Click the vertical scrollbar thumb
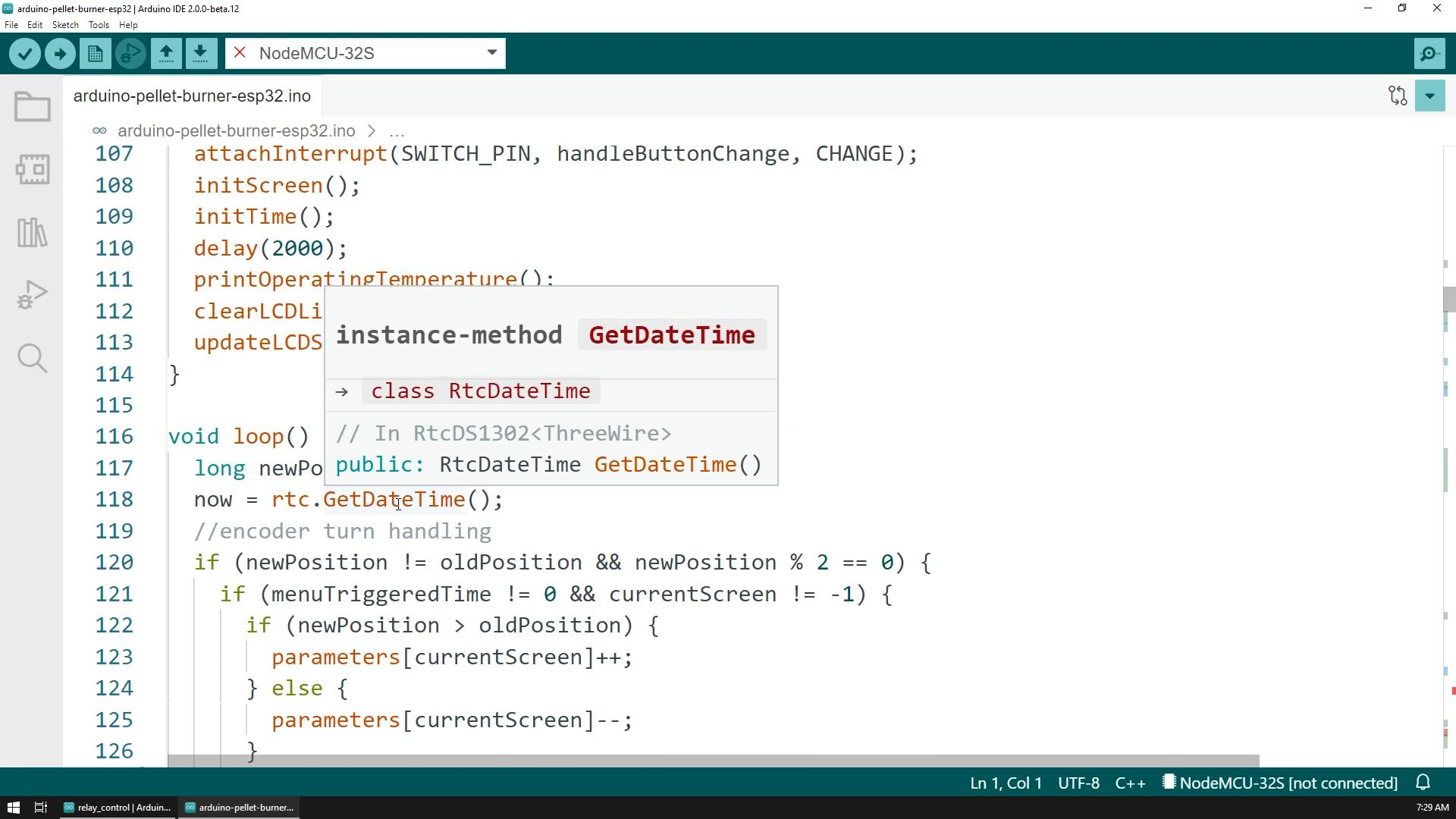The image size is (1456, 819). tap(1449, 299)
